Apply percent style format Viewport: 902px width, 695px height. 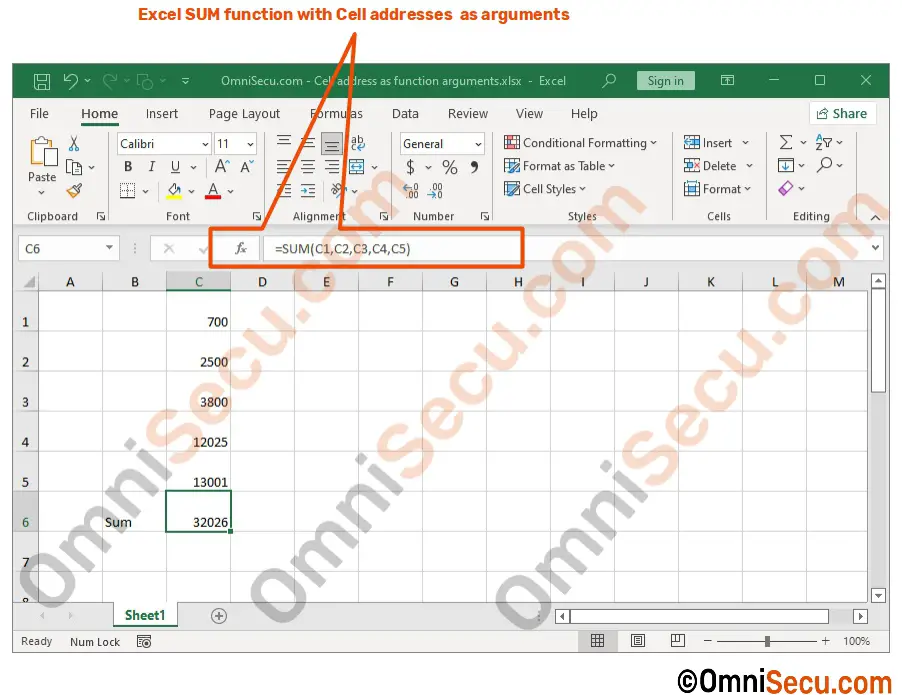pyautogui.click(x=449, y=167)
